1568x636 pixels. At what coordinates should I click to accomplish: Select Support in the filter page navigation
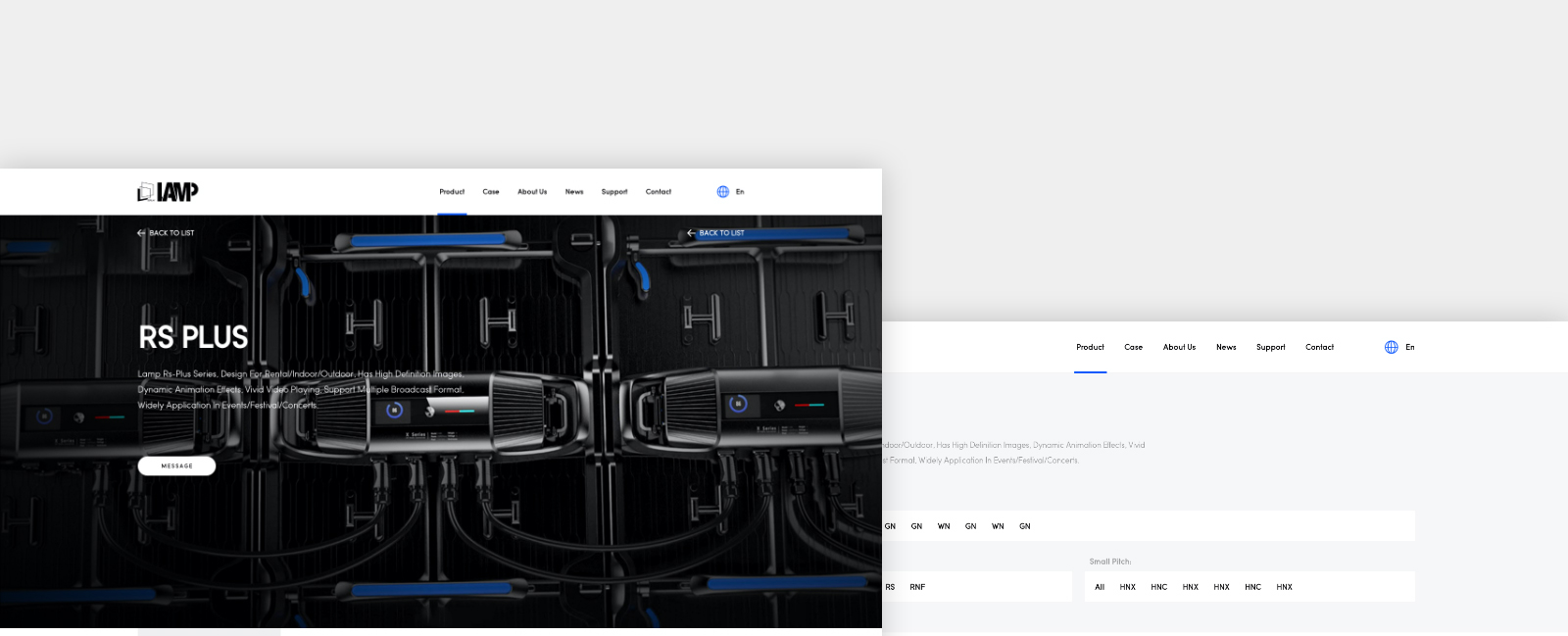(1270, 347)
